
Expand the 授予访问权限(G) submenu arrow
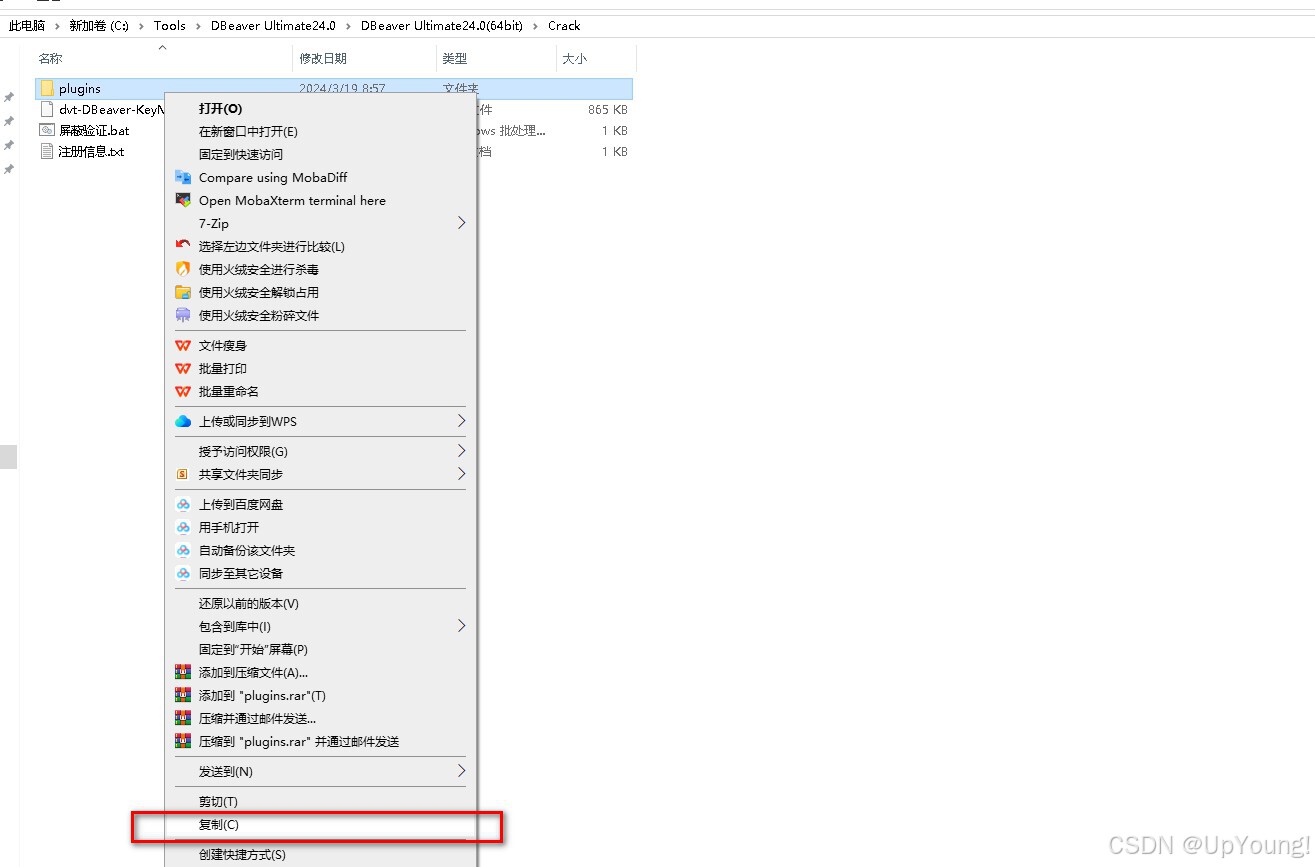(461, 451)
